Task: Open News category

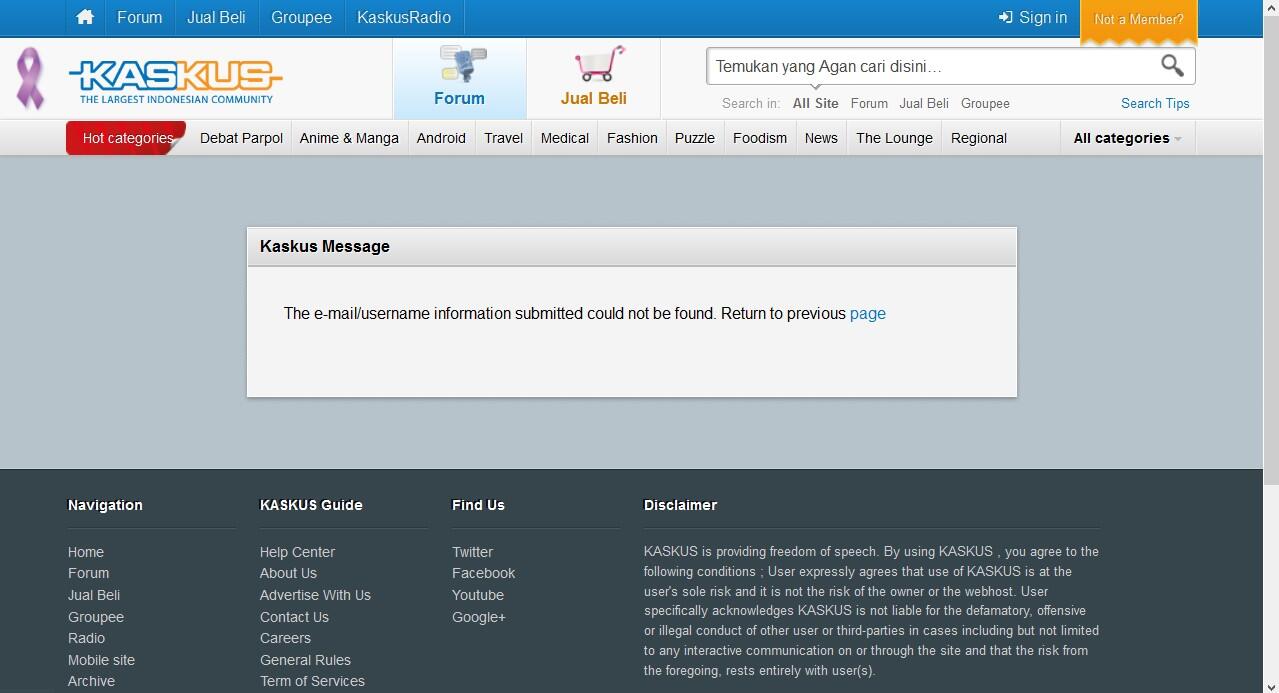Action: tap(821, 138)
